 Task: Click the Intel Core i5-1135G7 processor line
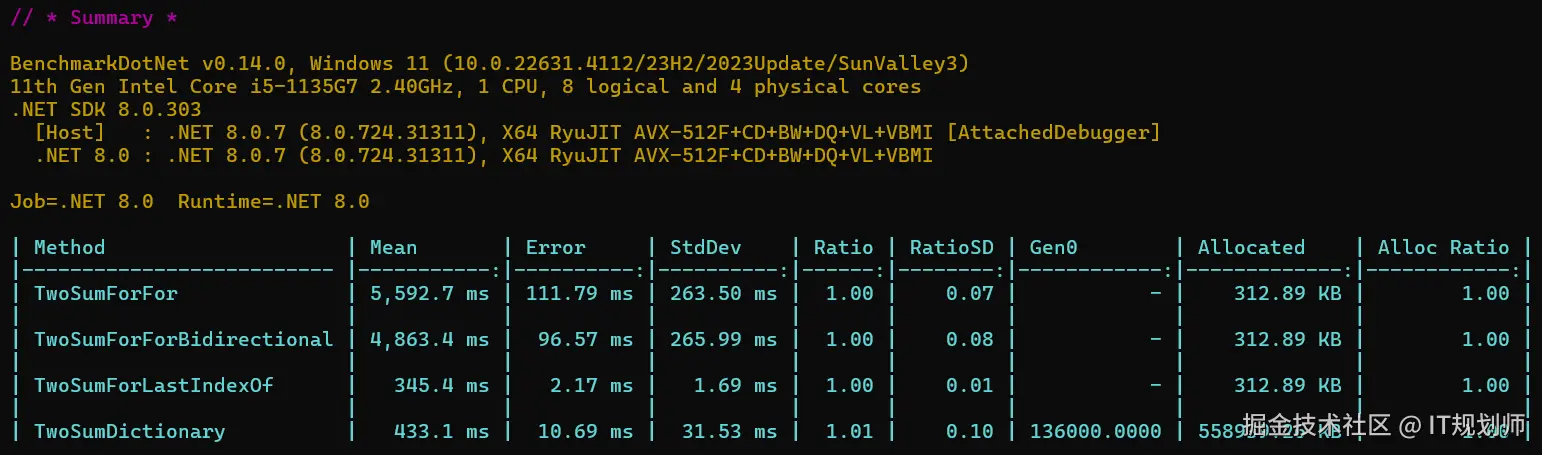pos(465,86)
